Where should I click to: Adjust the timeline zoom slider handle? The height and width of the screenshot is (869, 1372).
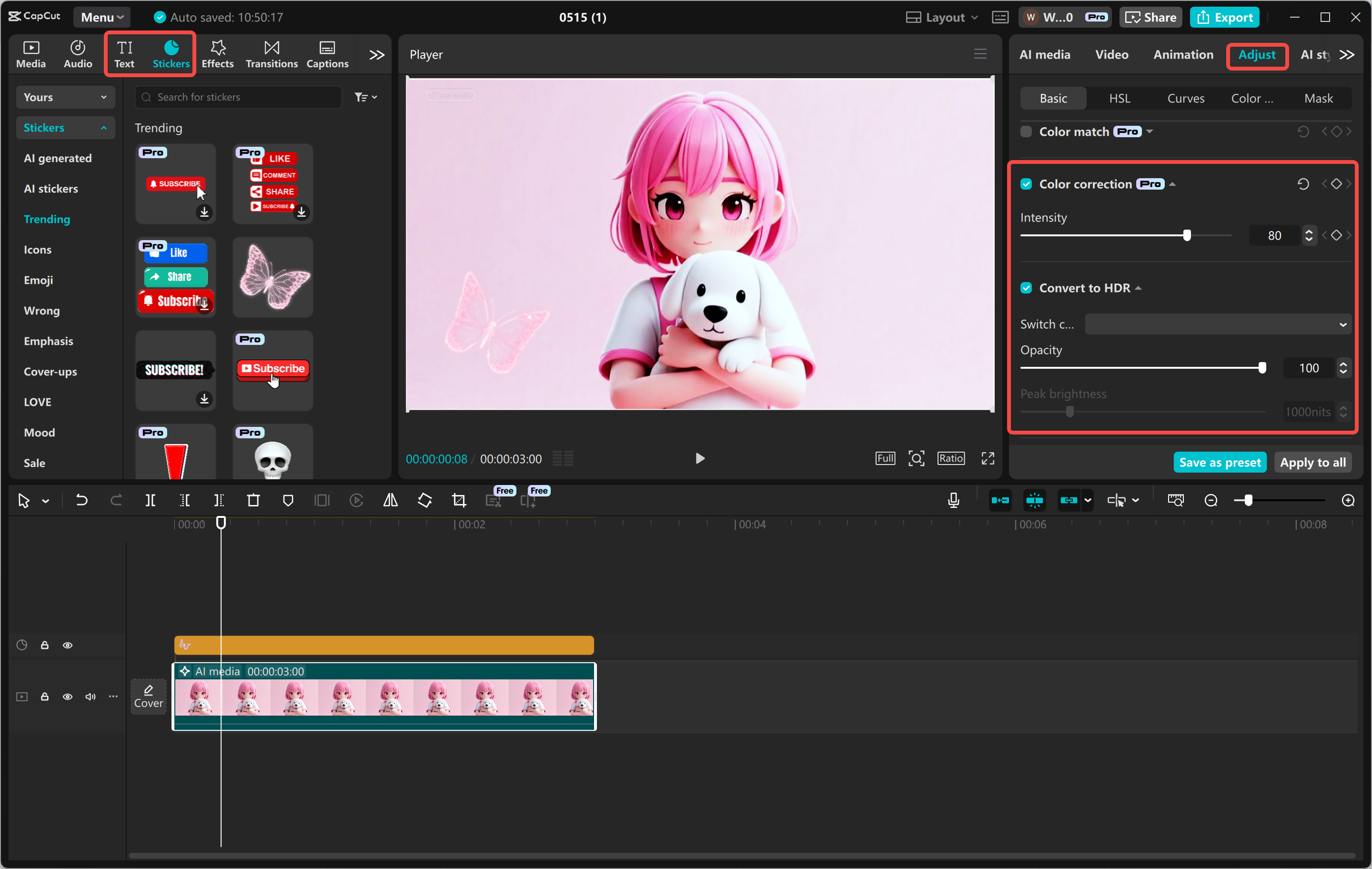tap(1248, 500)
